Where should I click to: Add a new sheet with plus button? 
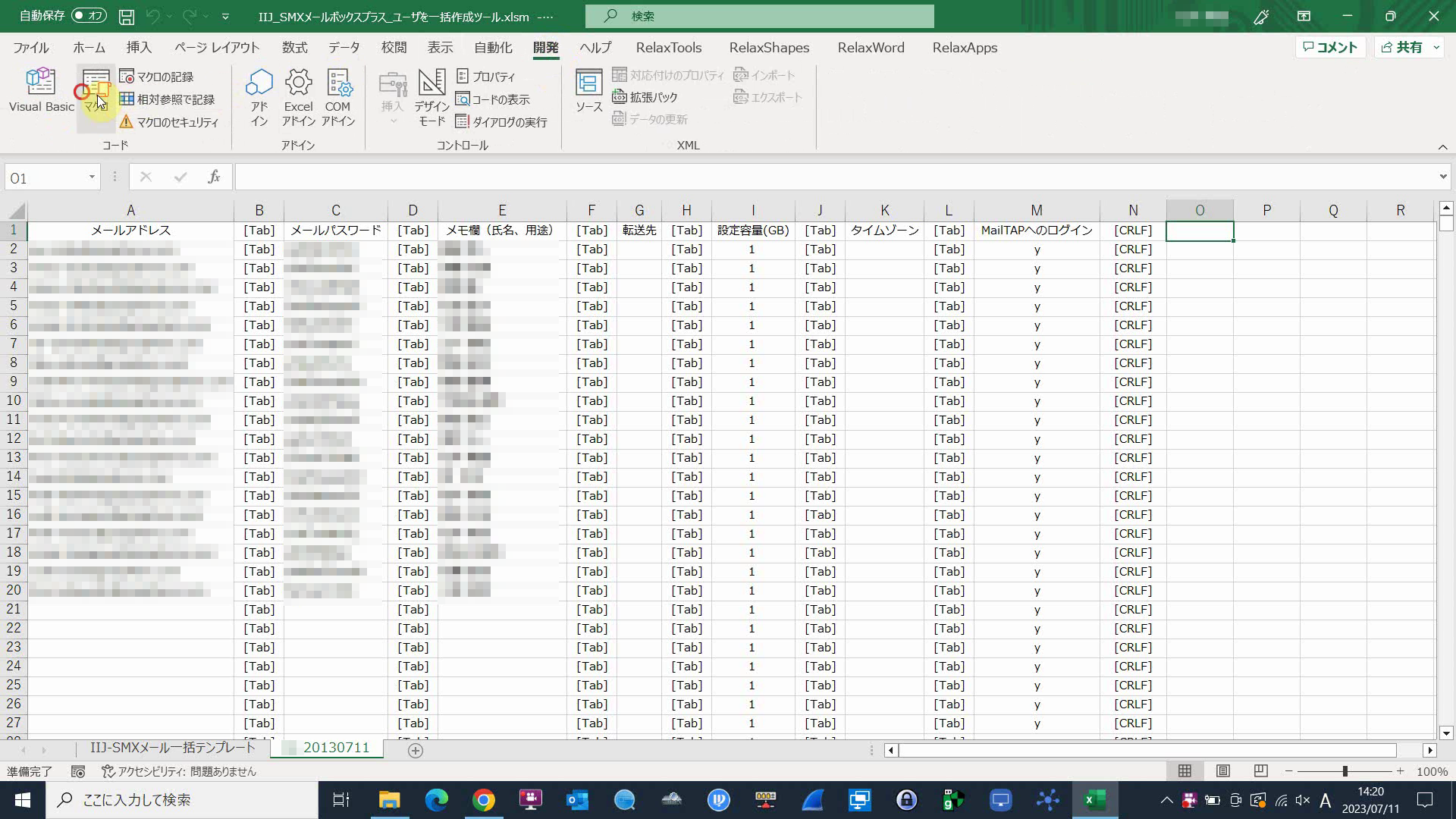pyautogui.click(x=416, y=750)
